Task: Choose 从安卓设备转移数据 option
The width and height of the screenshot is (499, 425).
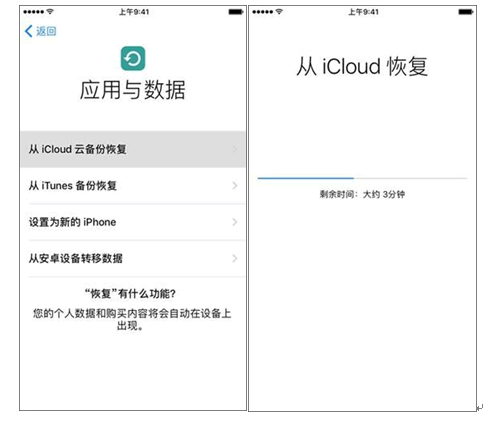Action: 133,258
